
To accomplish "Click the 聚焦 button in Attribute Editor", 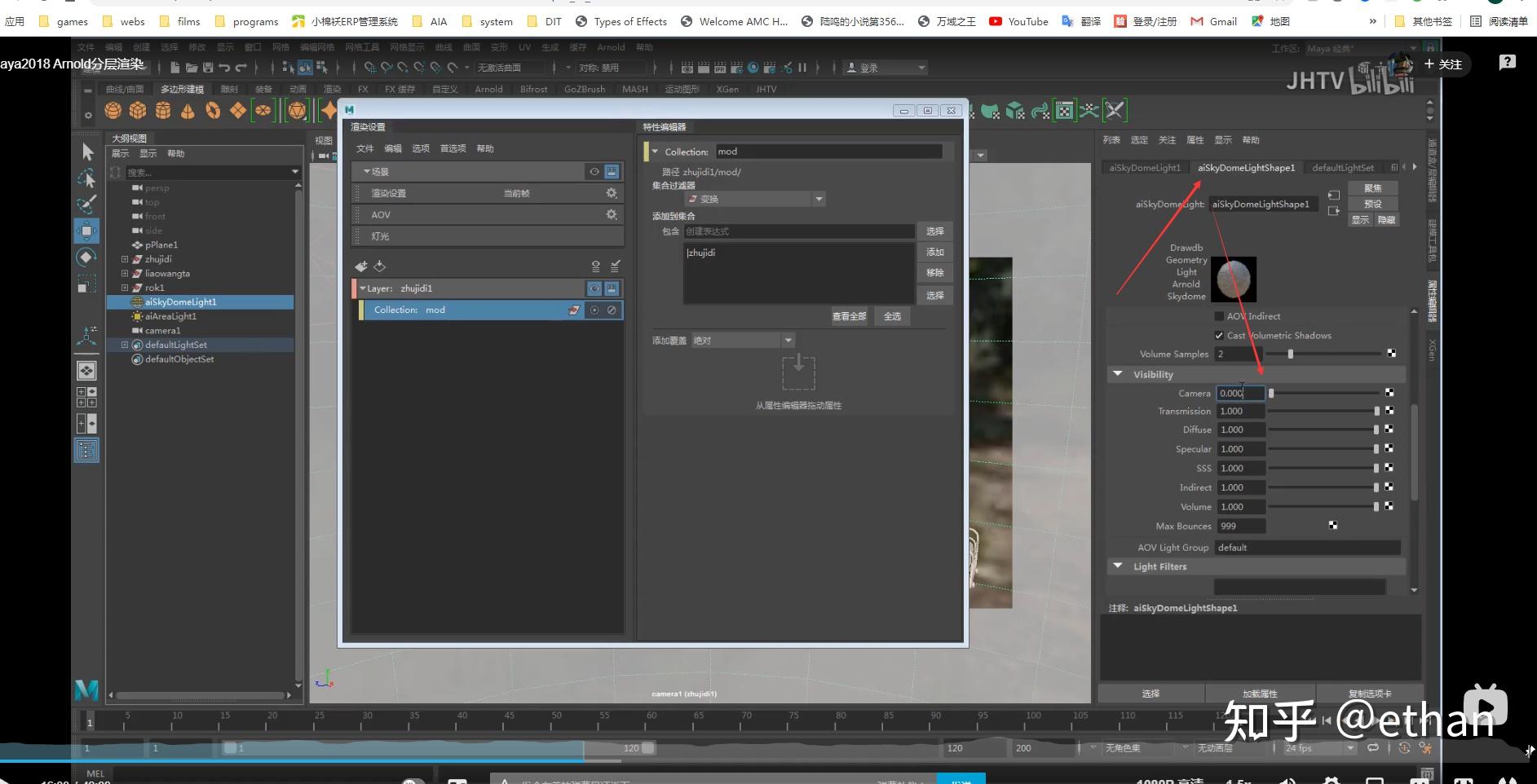I will 1372,188.
